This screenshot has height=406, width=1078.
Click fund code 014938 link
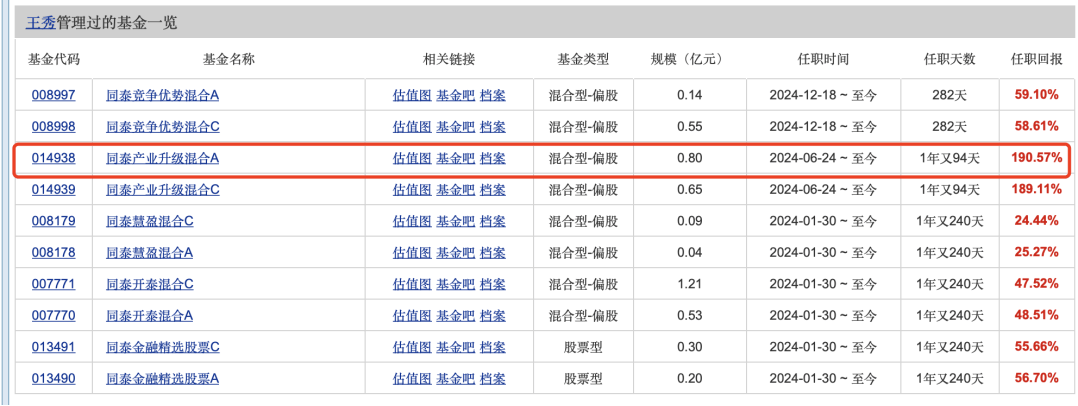(x=52, y=158)
